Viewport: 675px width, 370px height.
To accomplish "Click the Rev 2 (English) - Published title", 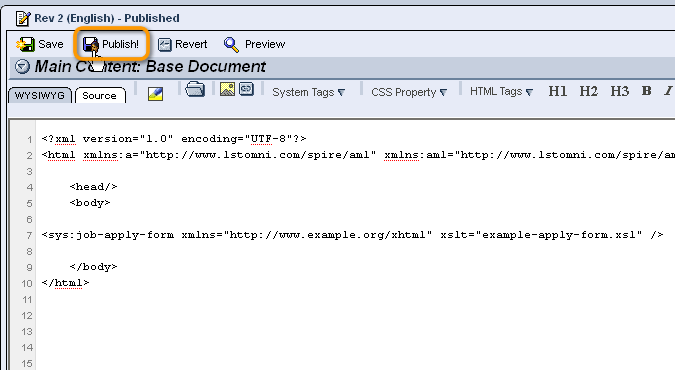I will click(x=107, y=19).
